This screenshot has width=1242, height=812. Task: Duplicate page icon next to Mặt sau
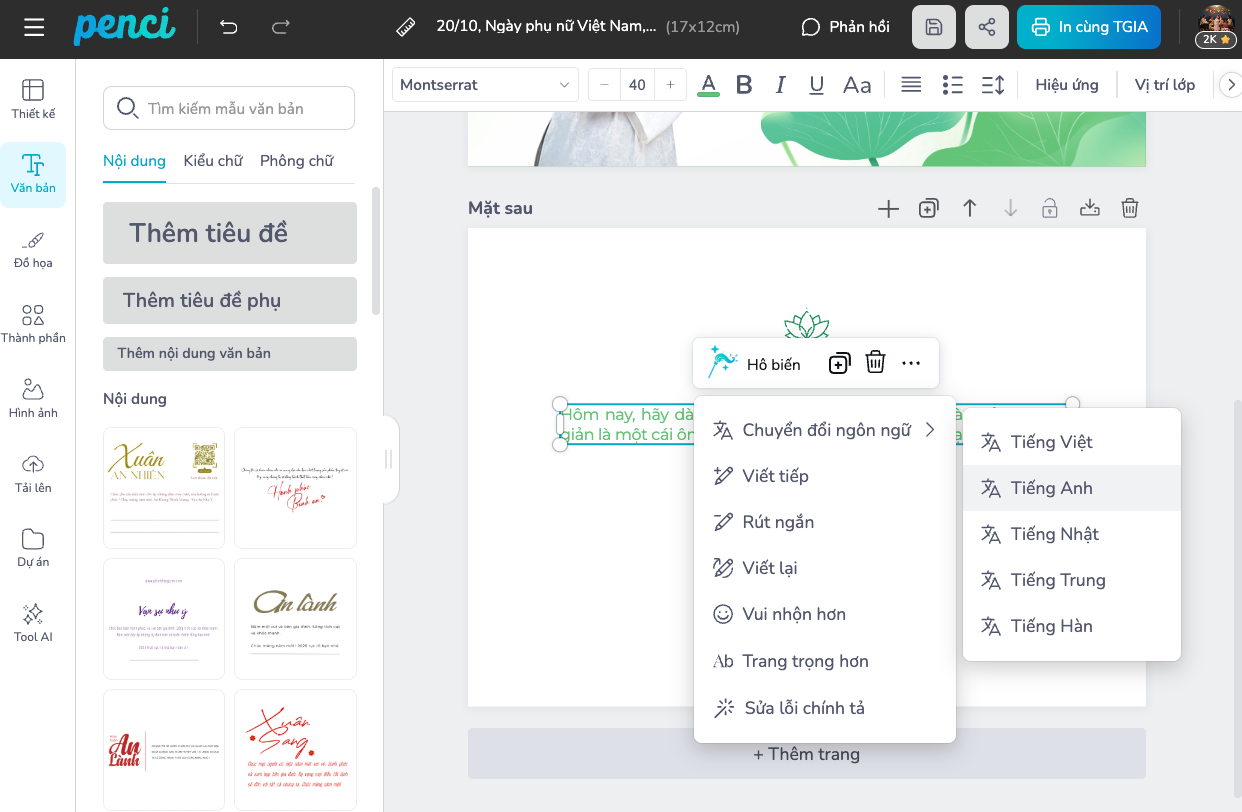click(929, 208)
